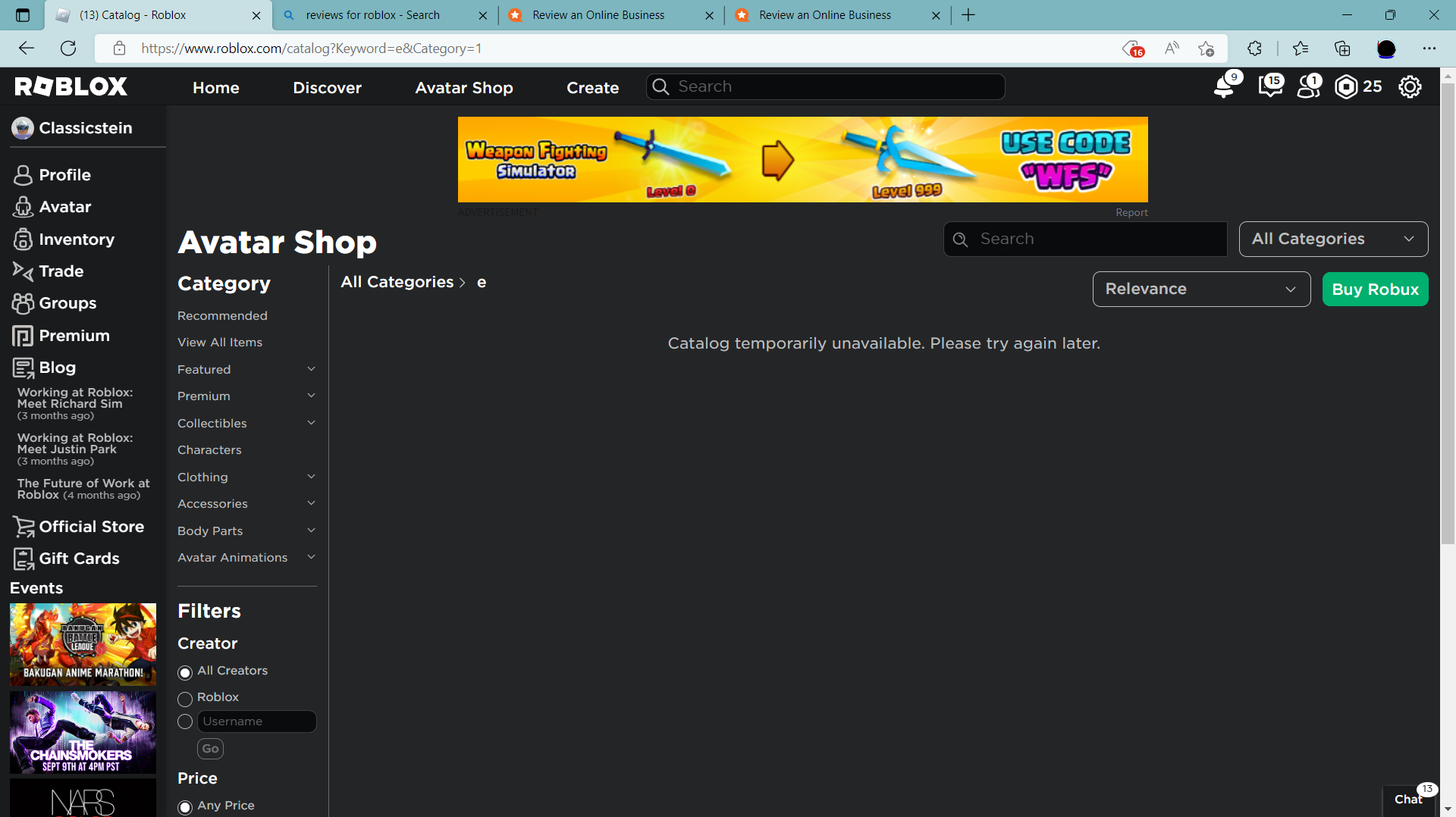This screenshot has width=1456, height=817.
Task: Check friend requests icon
Action: pos(1307,86)
